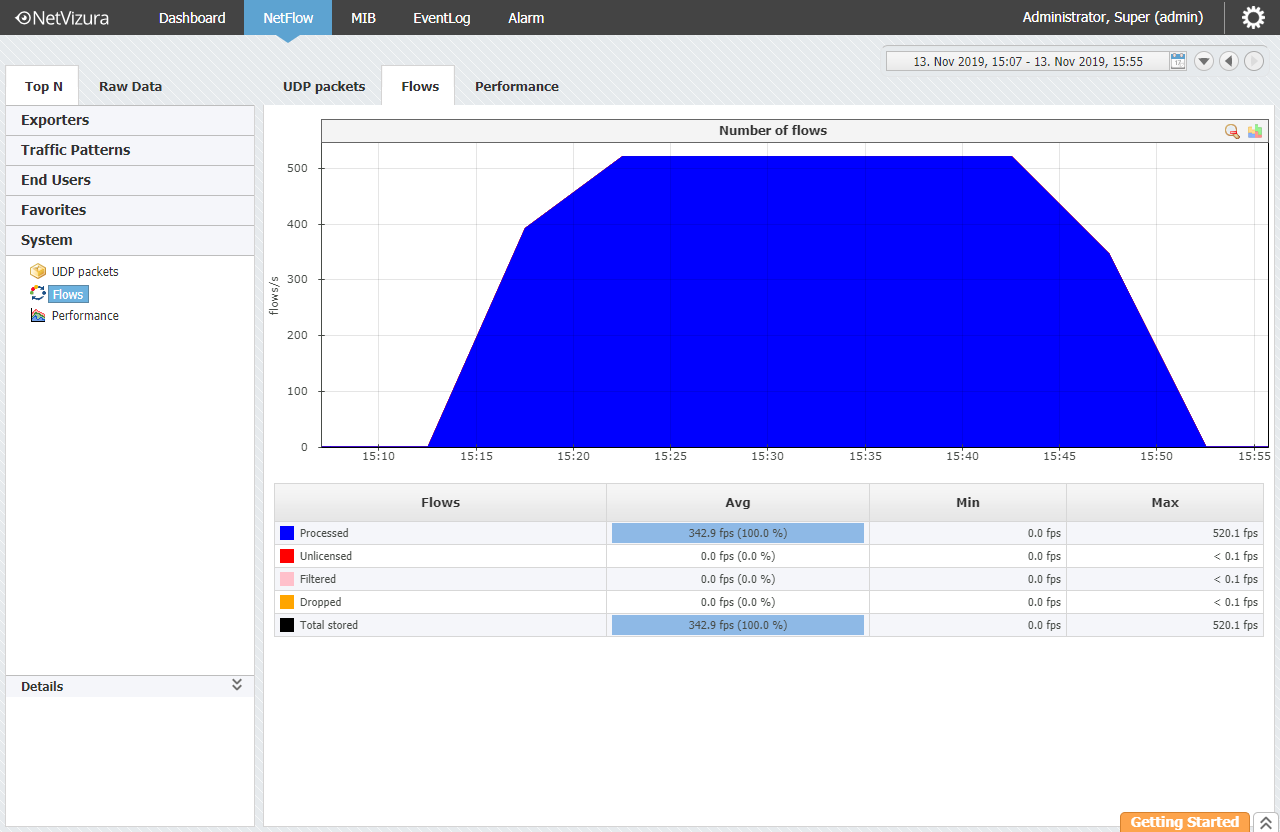Open the settings gear icon

coord(1252,17)
